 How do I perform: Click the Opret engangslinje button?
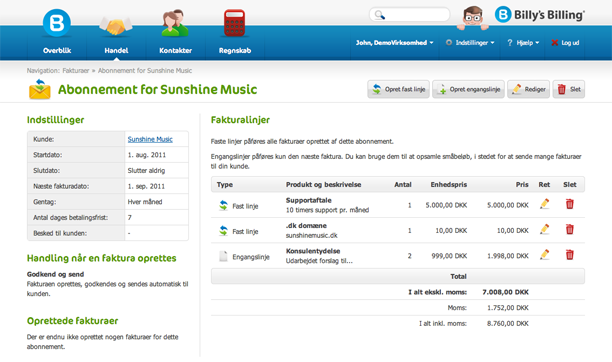[x=468, y=89]
